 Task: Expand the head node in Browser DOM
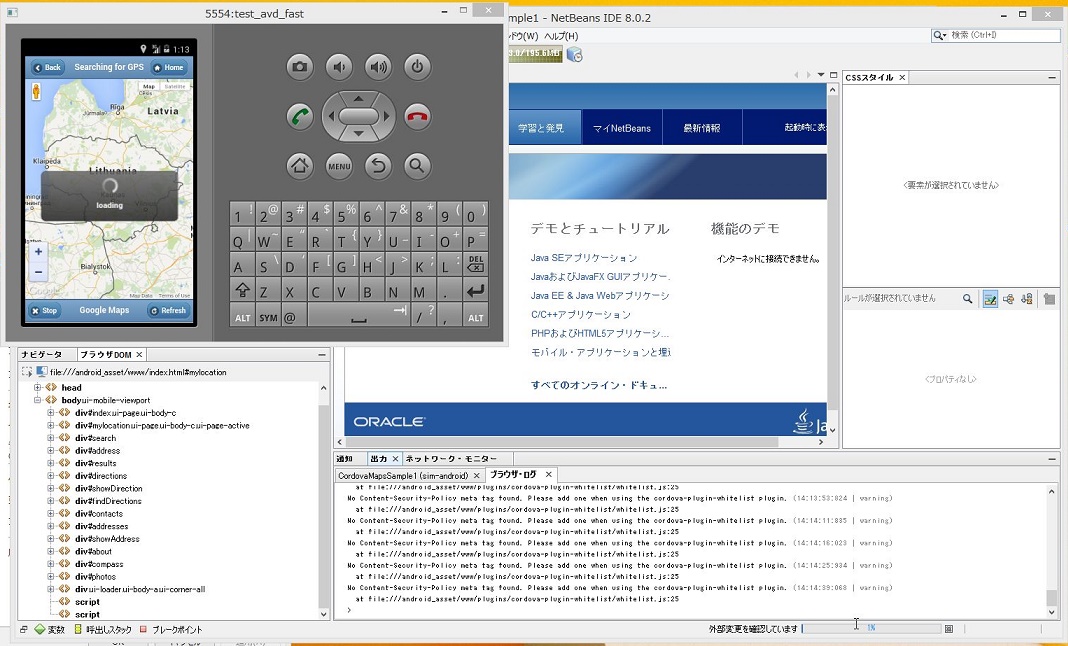[38, 387]
